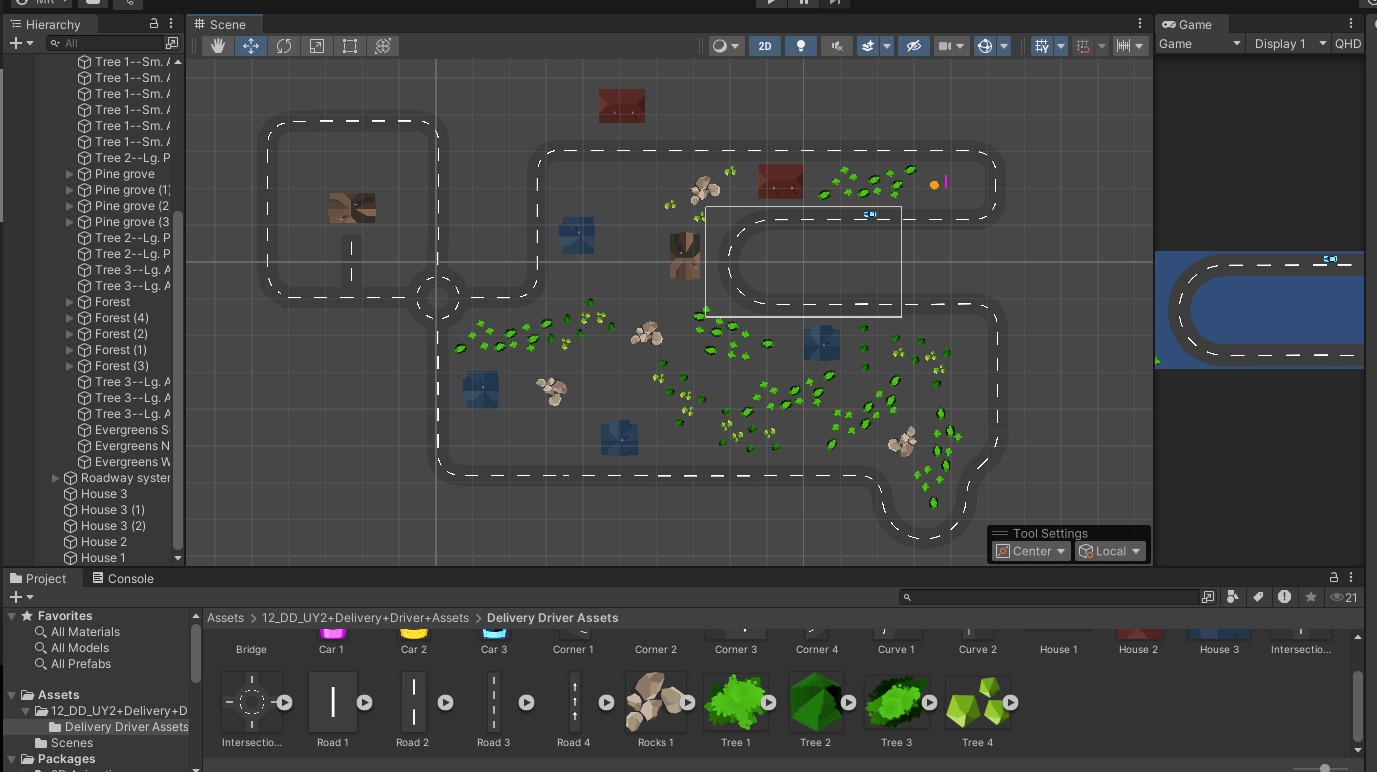The height and width of the screenshot is (772, 1377).
Task: Select the combined Transform tool
Action: coord(382,46)
